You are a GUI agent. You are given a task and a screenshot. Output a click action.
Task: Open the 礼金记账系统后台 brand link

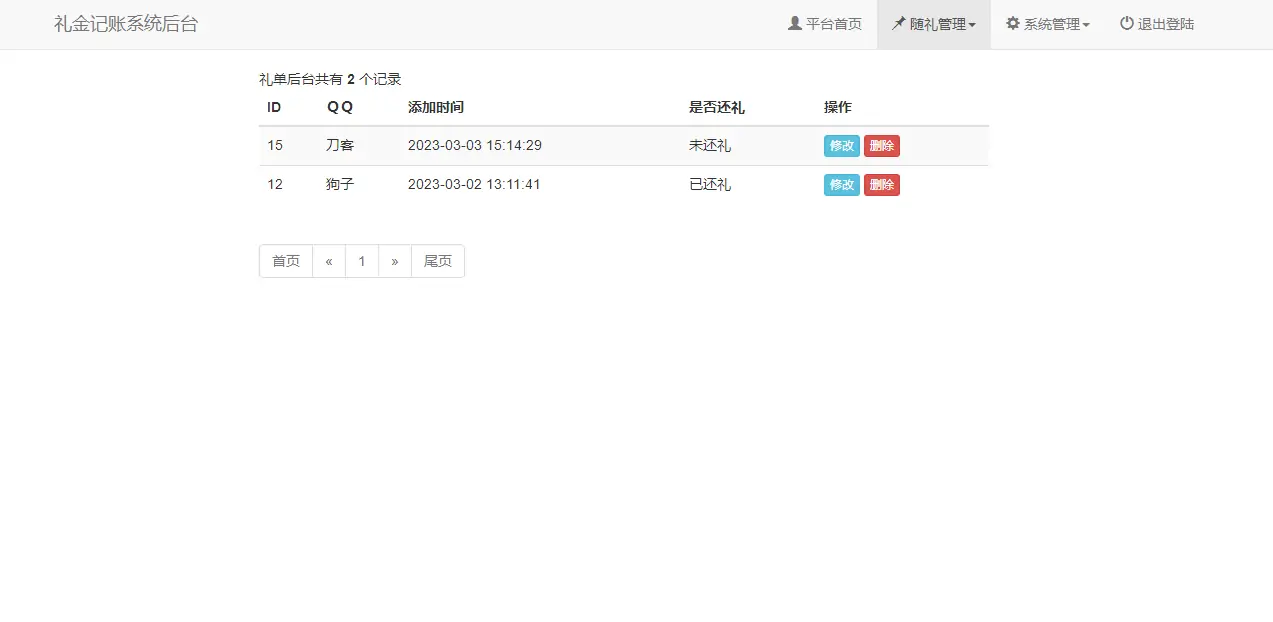tap(126, 24)
